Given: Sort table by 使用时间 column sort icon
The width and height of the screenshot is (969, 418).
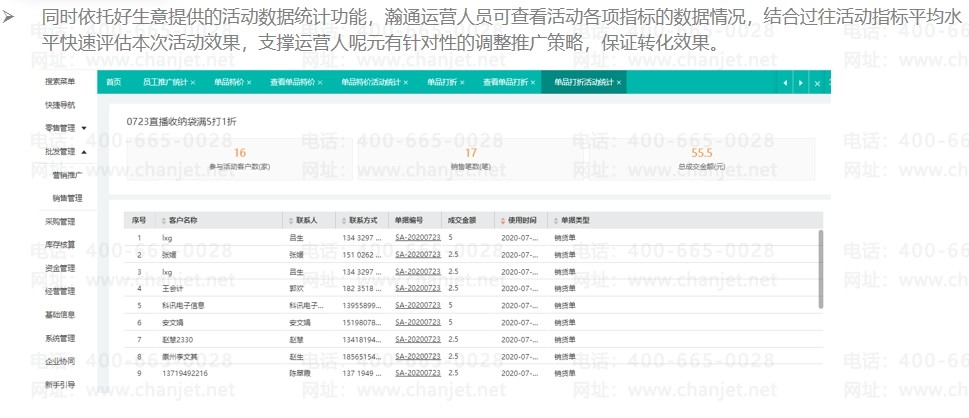Looking at the screenshot, I should 502,221.
